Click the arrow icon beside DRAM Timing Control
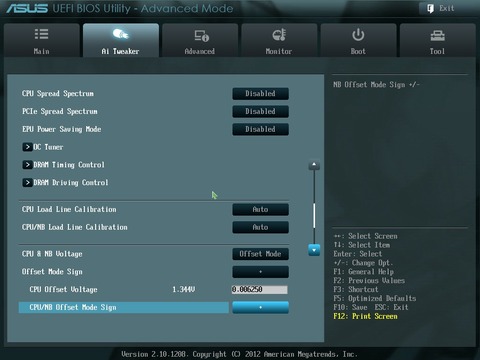 tap(27, 165)
